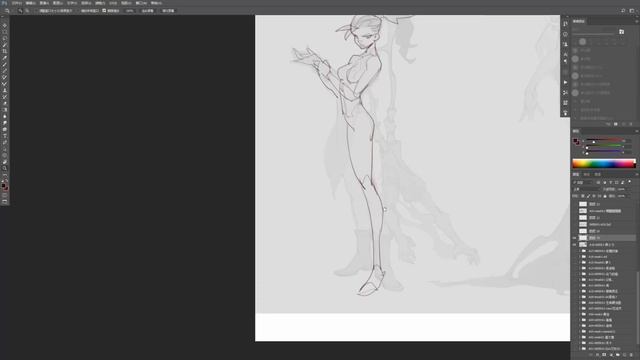Switch to the Paths tab
640x360 pixels.
point(597,174)
